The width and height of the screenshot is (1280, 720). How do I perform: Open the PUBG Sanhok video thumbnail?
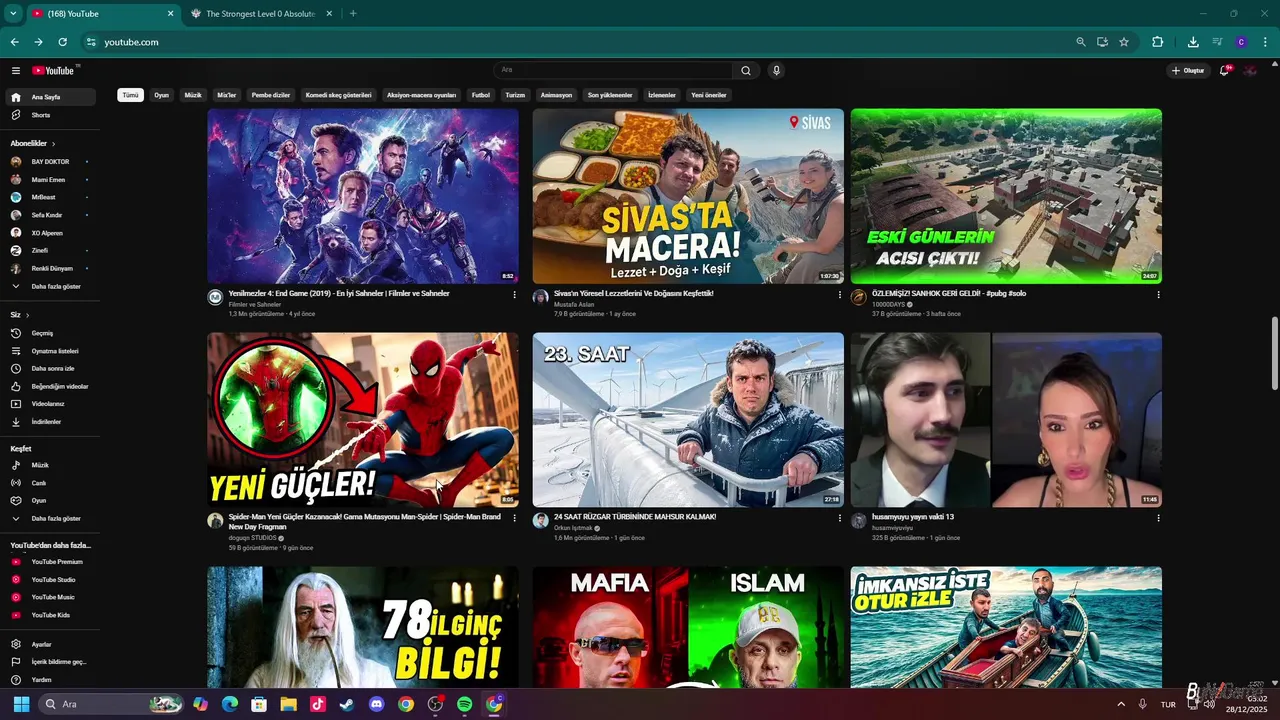coord(1006,196)
